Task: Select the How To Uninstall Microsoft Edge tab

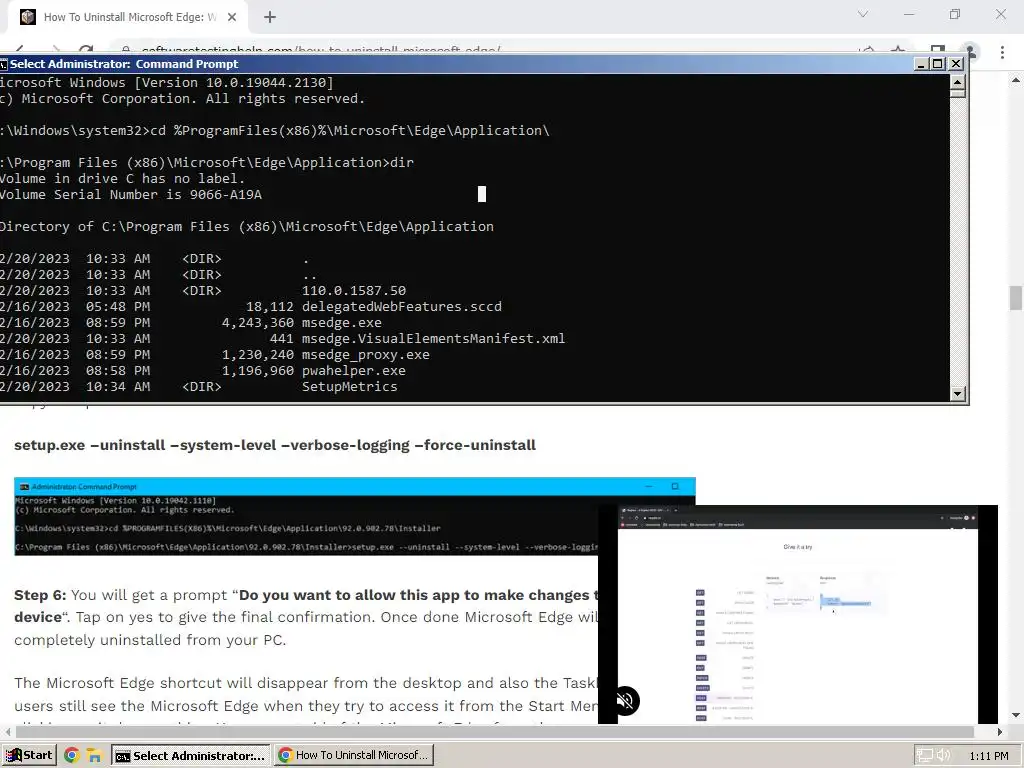Action: click(127, 17)
